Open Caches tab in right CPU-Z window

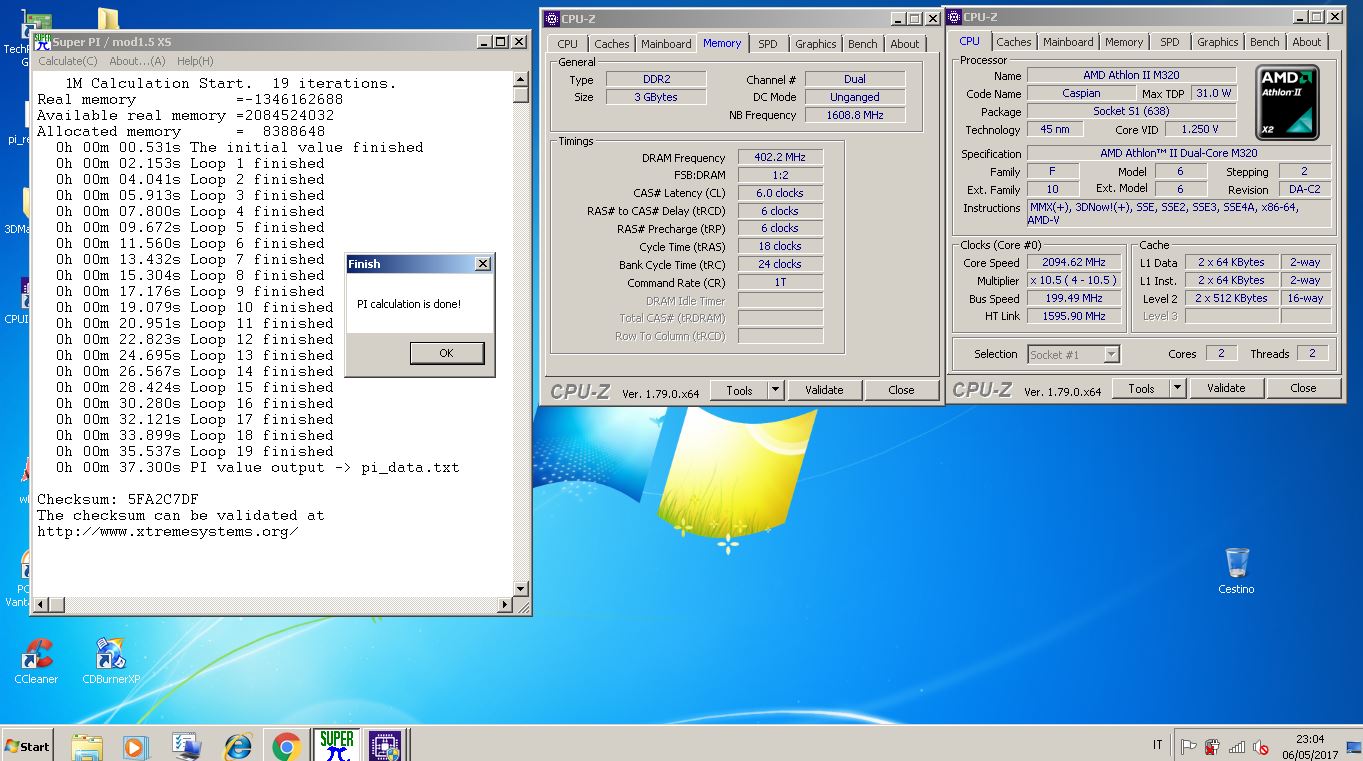tap(1013, 42)
